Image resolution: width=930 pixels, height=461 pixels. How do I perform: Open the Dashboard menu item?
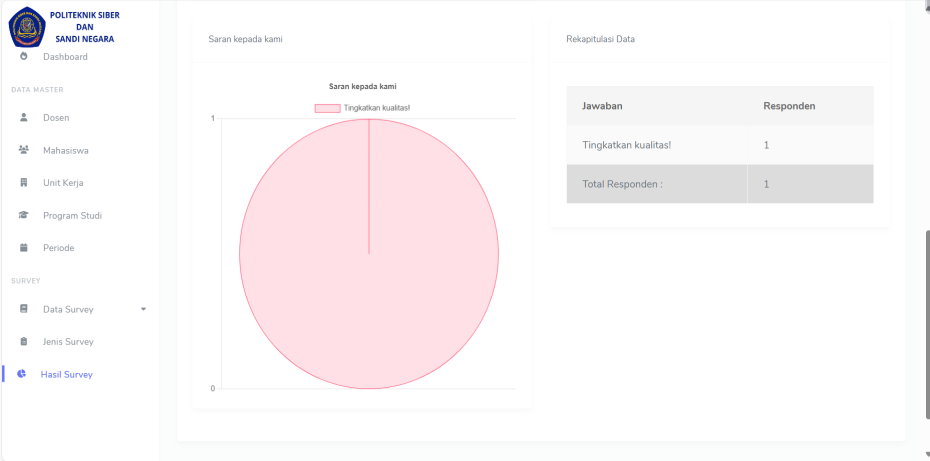[65, 57]
